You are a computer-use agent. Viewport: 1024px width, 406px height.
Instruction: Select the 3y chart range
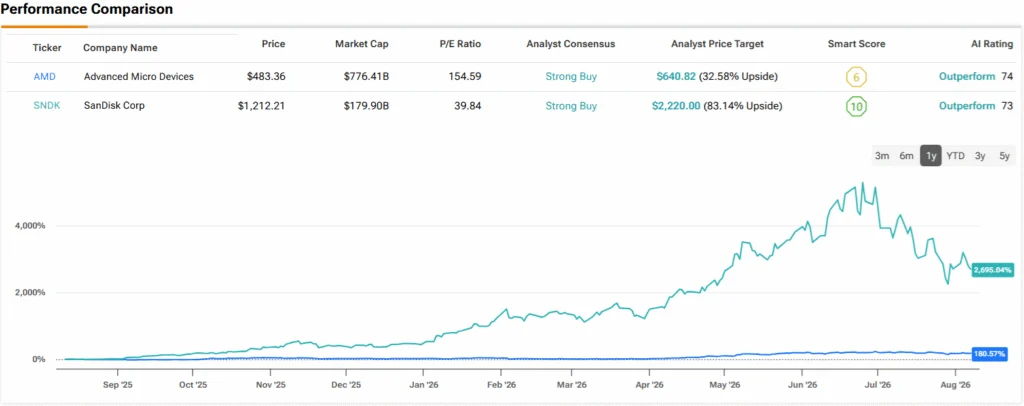(980, 156)
